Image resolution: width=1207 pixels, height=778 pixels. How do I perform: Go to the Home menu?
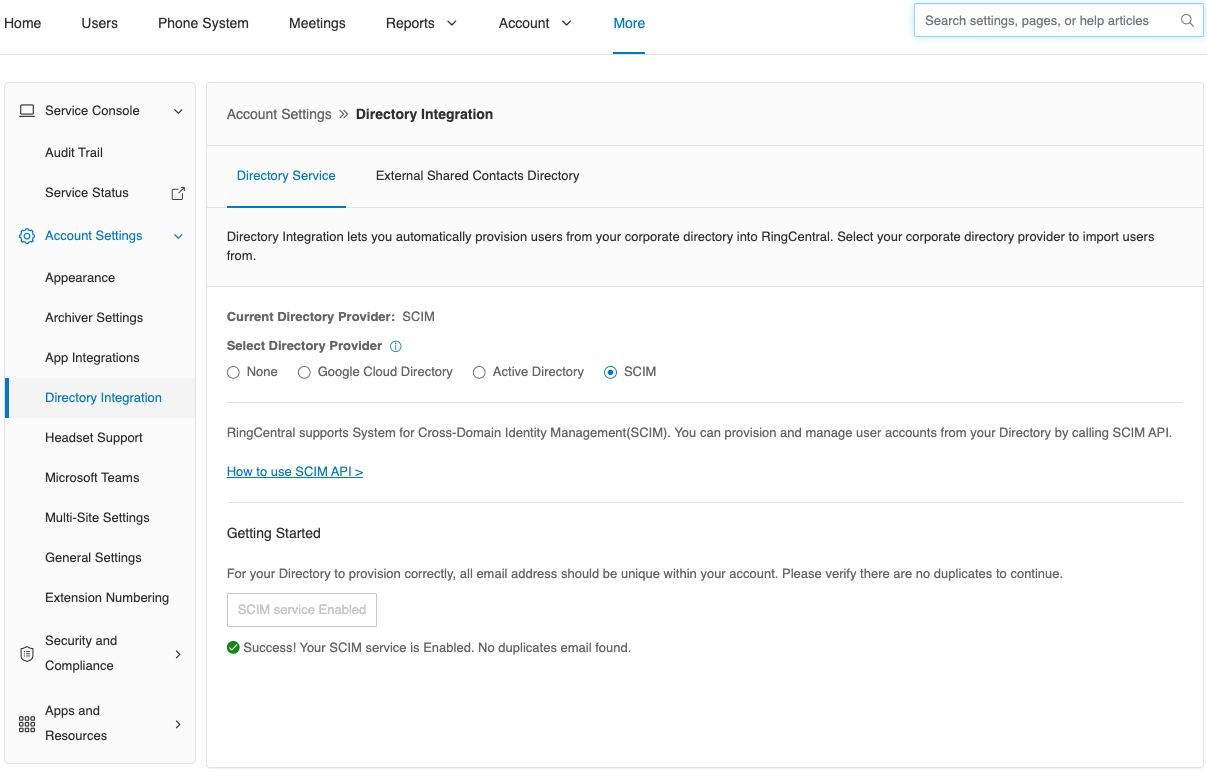23,23
